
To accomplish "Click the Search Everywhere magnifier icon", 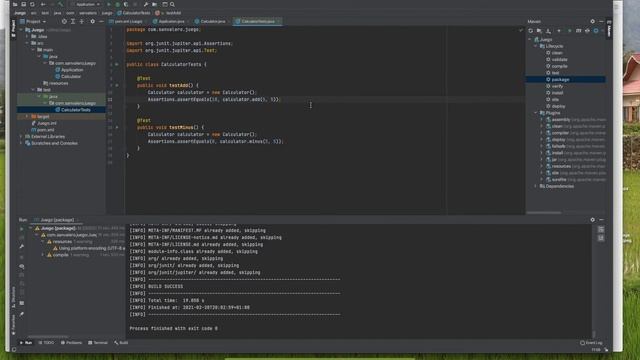I will [173, 4].
